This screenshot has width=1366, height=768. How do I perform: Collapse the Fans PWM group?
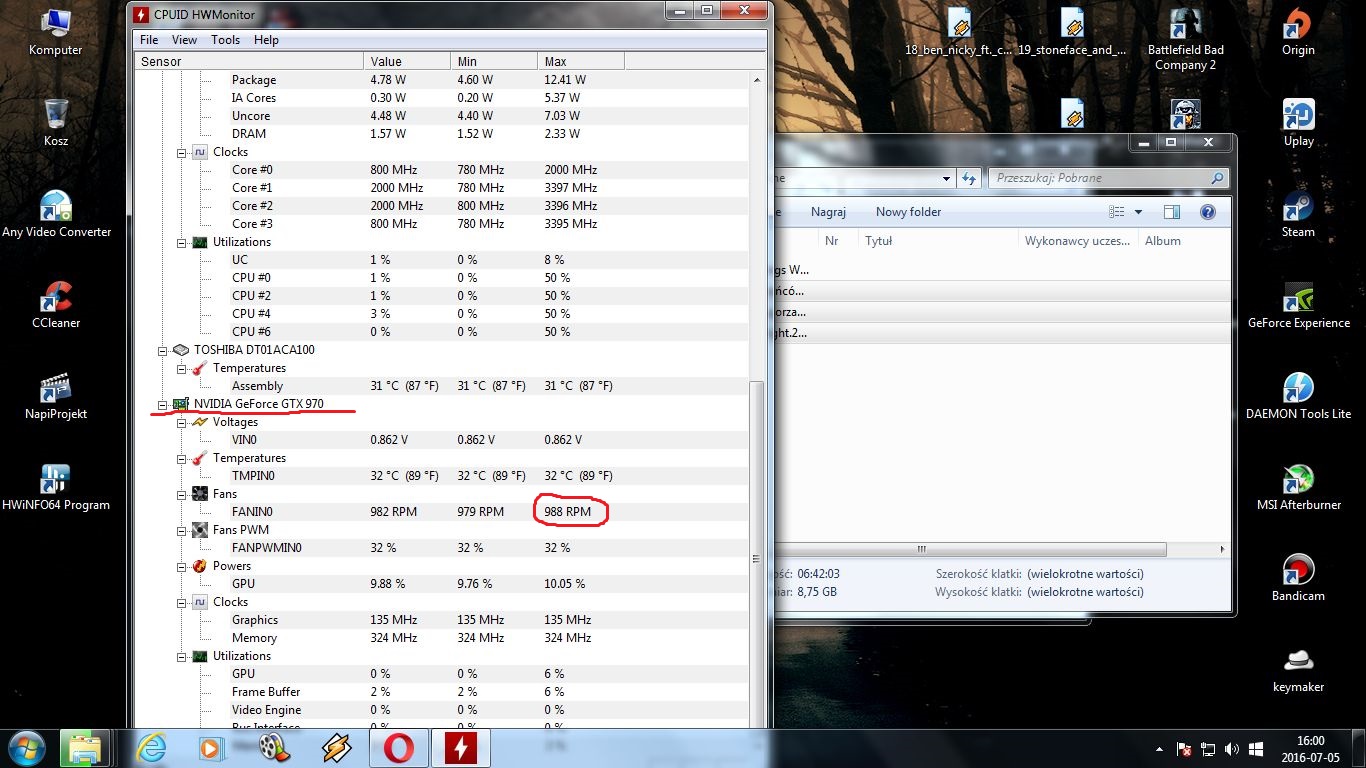click(x=182, y=530)
